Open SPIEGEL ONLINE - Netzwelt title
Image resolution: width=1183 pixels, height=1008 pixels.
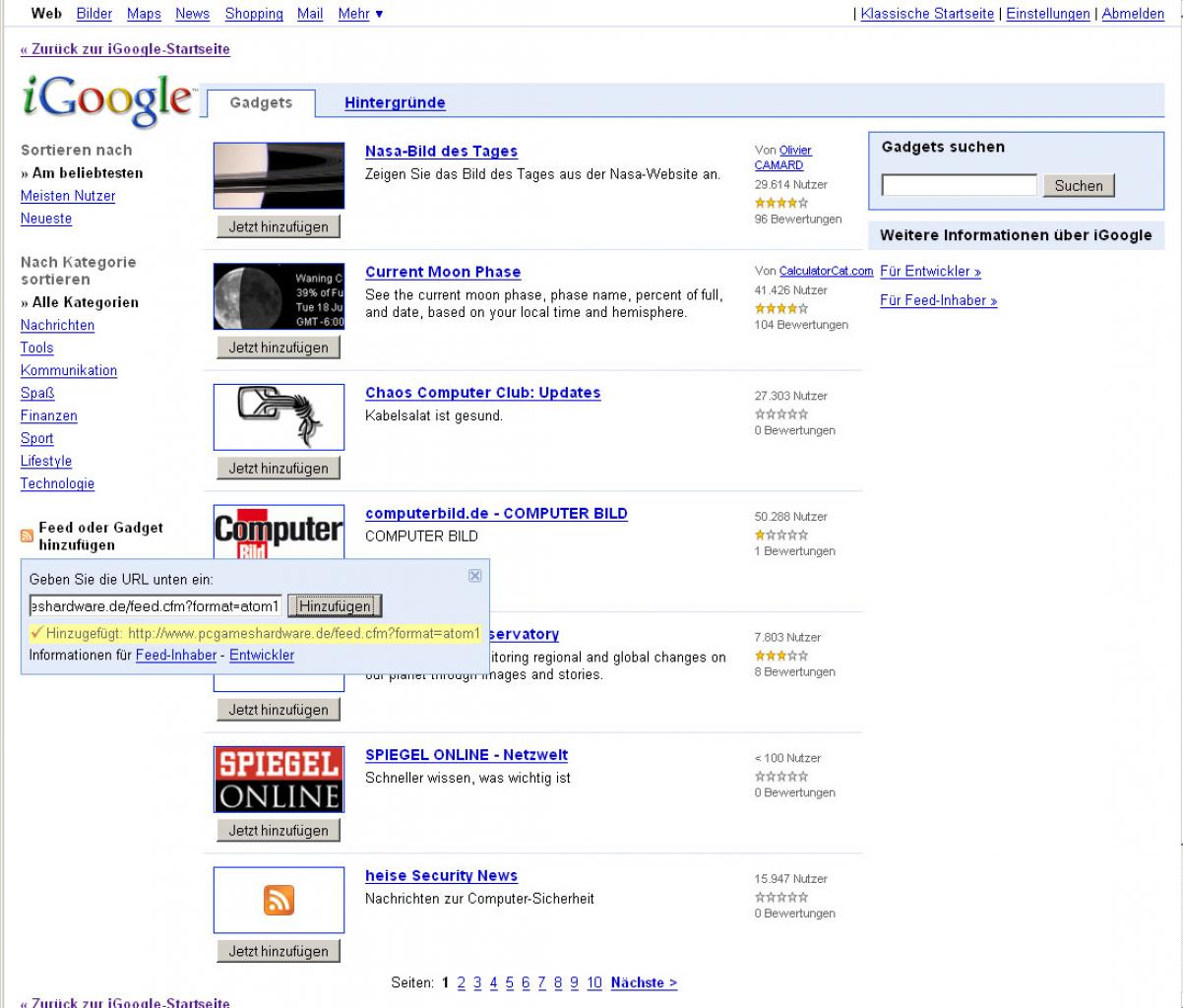(x=467, y=755)
